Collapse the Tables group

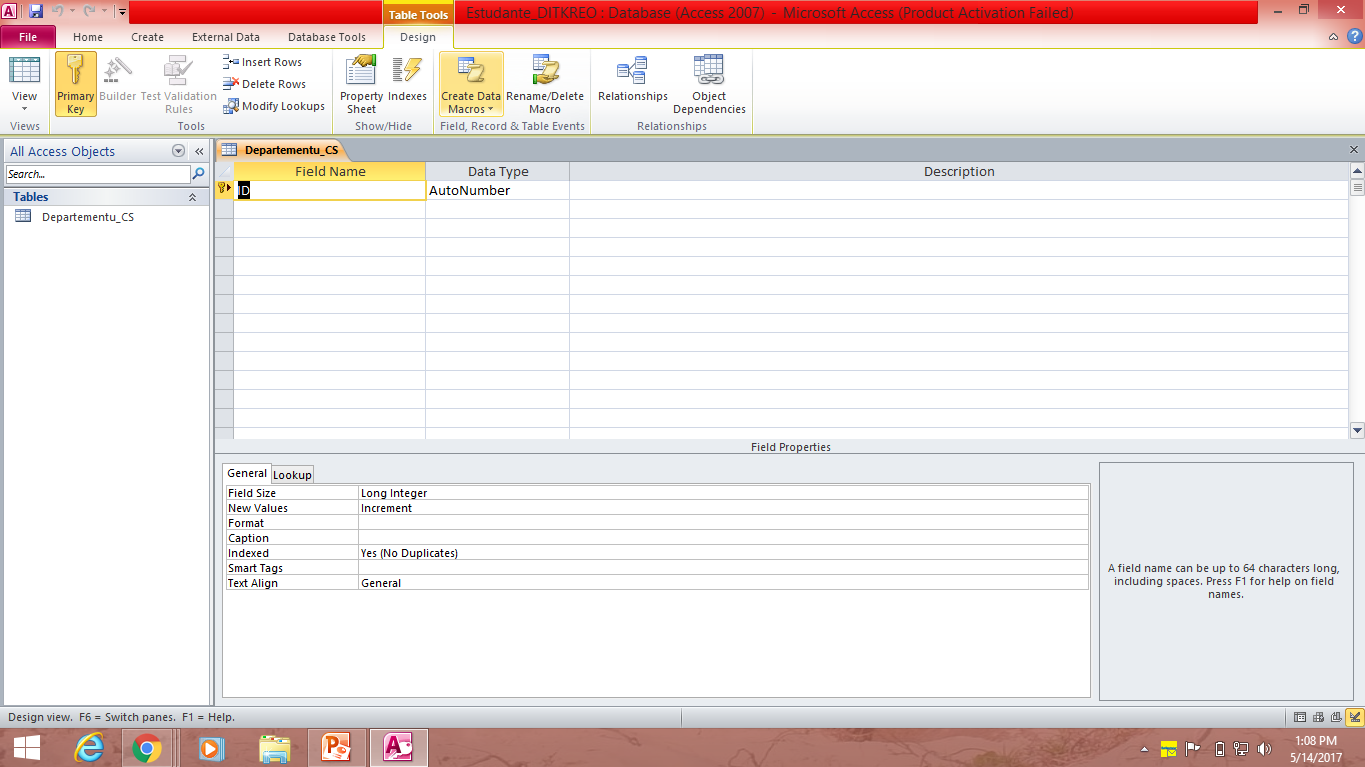coord(192,197)
